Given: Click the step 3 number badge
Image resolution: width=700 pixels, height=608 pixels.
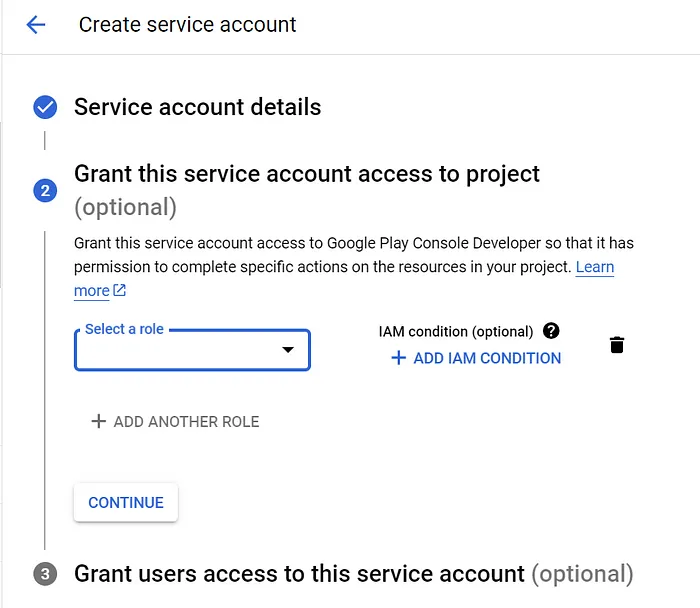Looking at the screenshot, I should pos(45,574).
